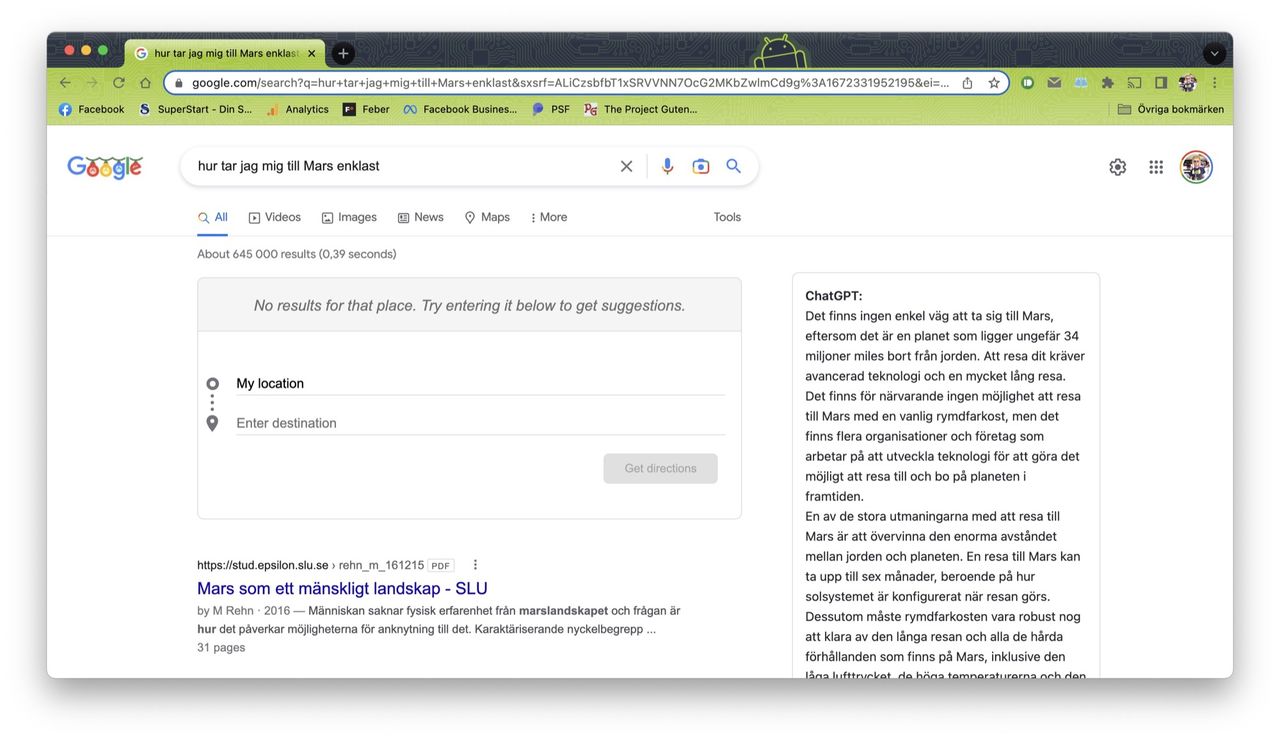Select the My location radio point

coord(212,383)
